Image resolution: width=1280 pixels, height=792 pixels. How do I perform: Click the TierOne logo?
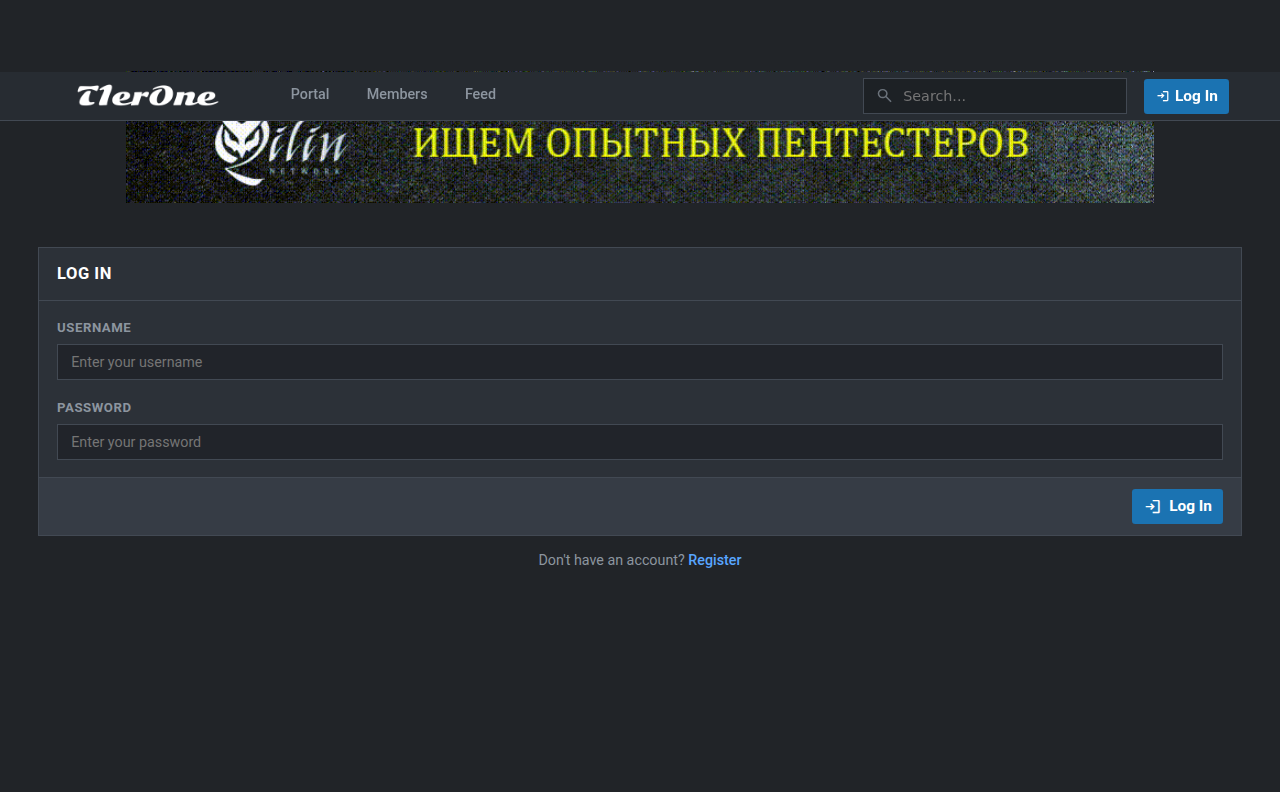[148, 96]
